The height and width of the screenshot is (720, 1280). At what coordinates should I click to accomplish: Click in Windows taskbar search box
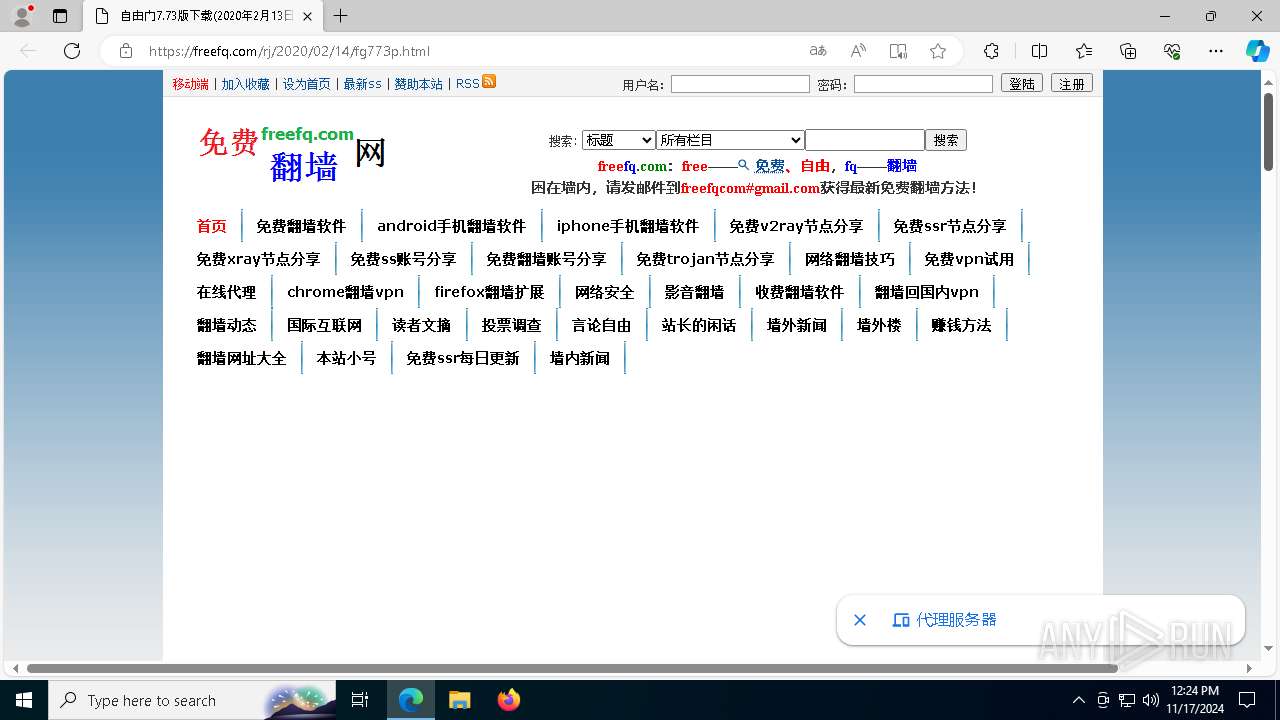pos(190,700)
